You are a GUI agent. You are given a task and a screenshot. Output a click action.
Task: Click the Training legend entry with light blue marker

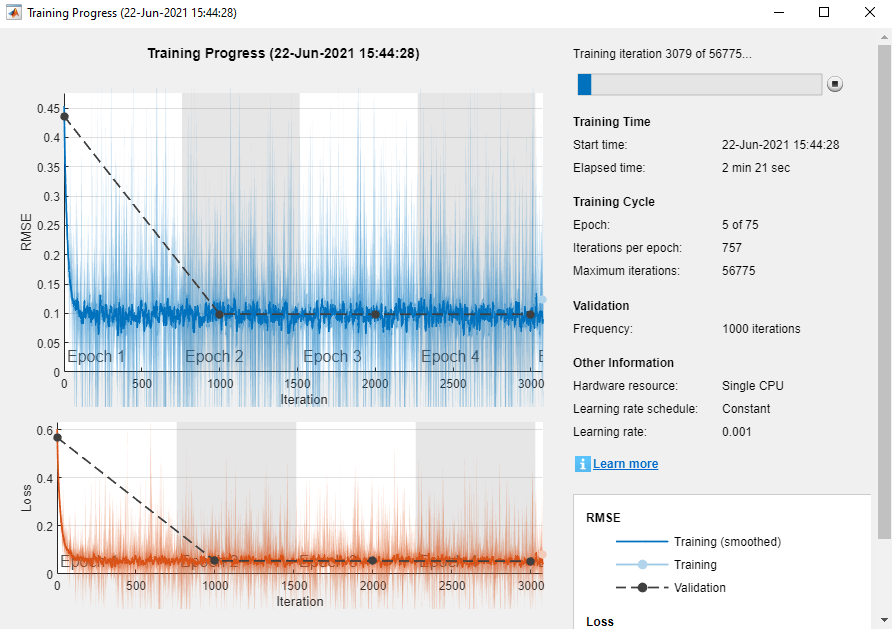(x=666, y=565)
